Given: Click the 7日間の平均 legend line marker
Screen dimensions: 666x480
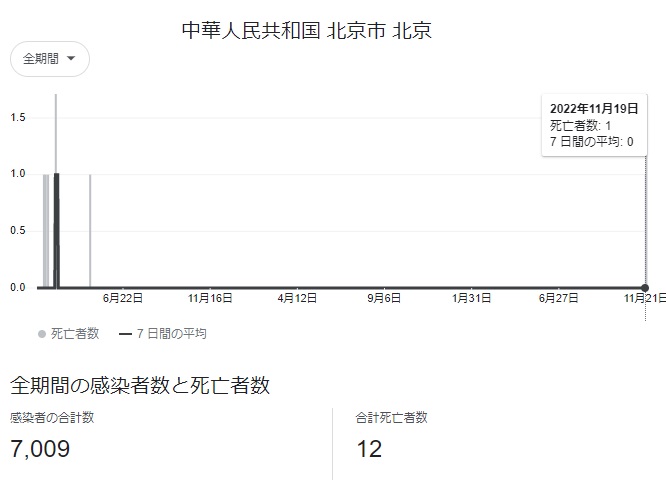Looking at the screenshot, I should click(126, 334).
